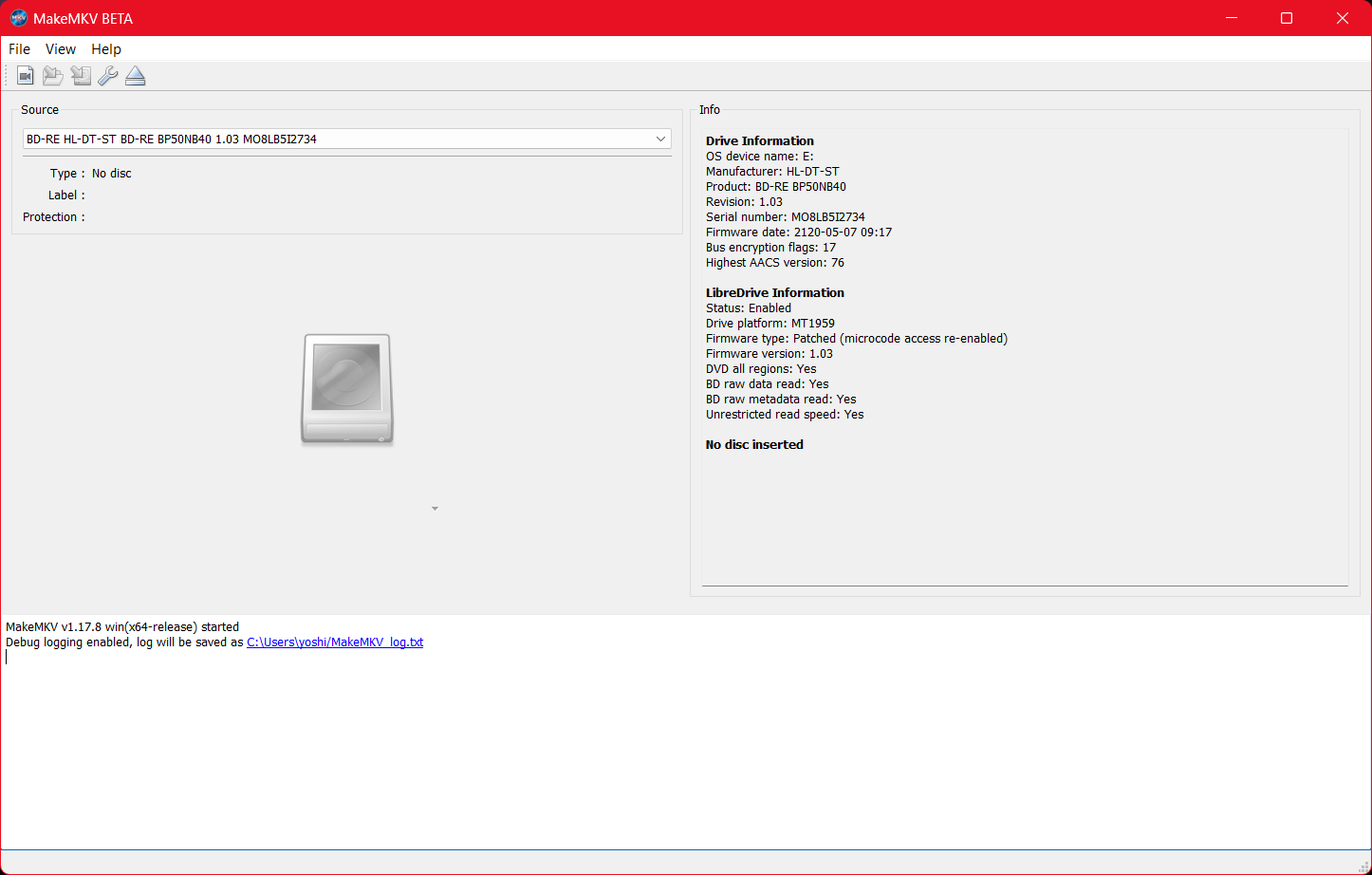The width and height of the screenshot is (1372, 875).
Task: Click 'Highest AACS version: 76' text
Action: pyautogui.click(x=775, y=263)
